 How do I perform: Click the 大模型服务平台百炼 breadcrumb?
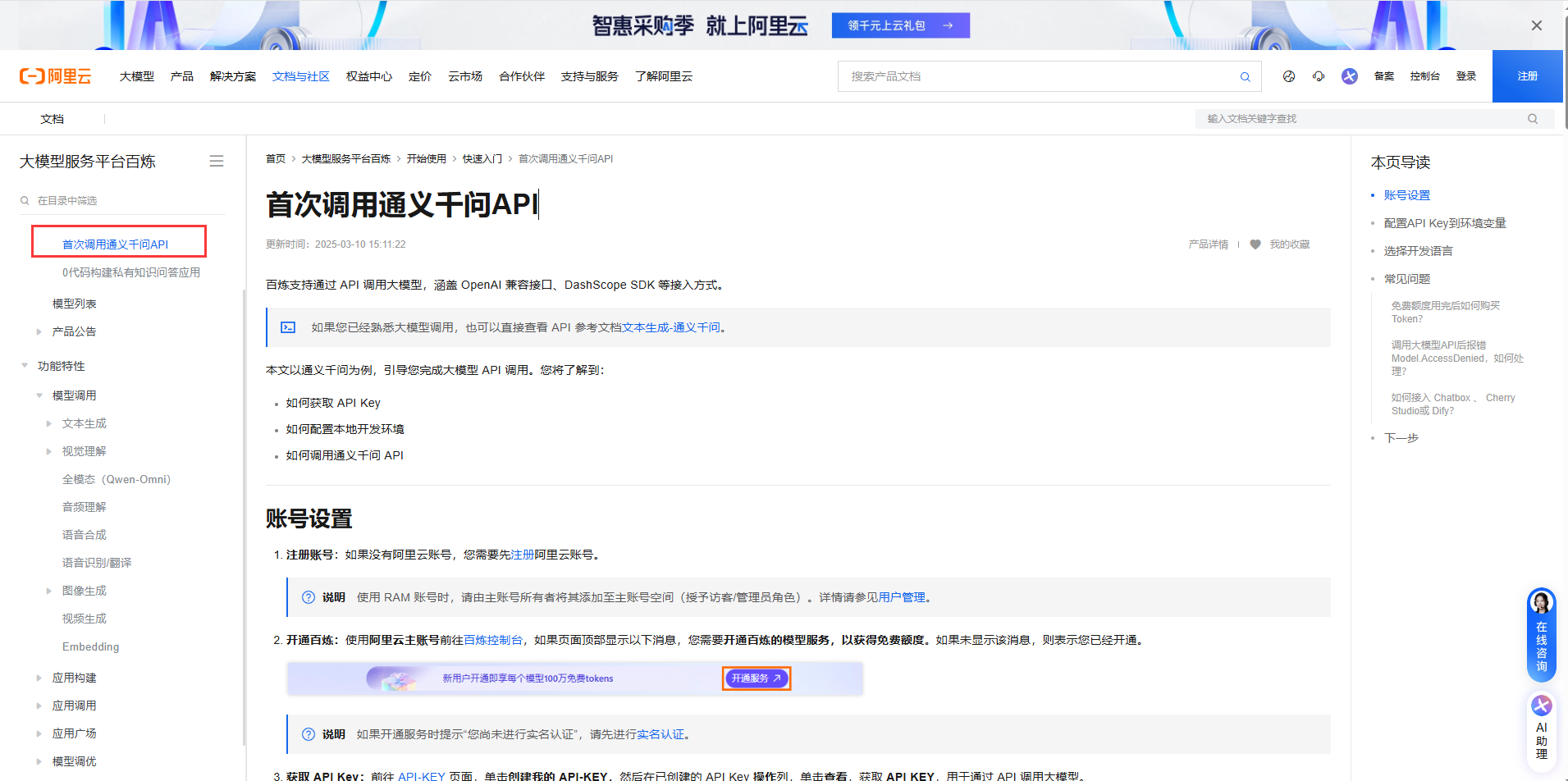tap(346, 159)
